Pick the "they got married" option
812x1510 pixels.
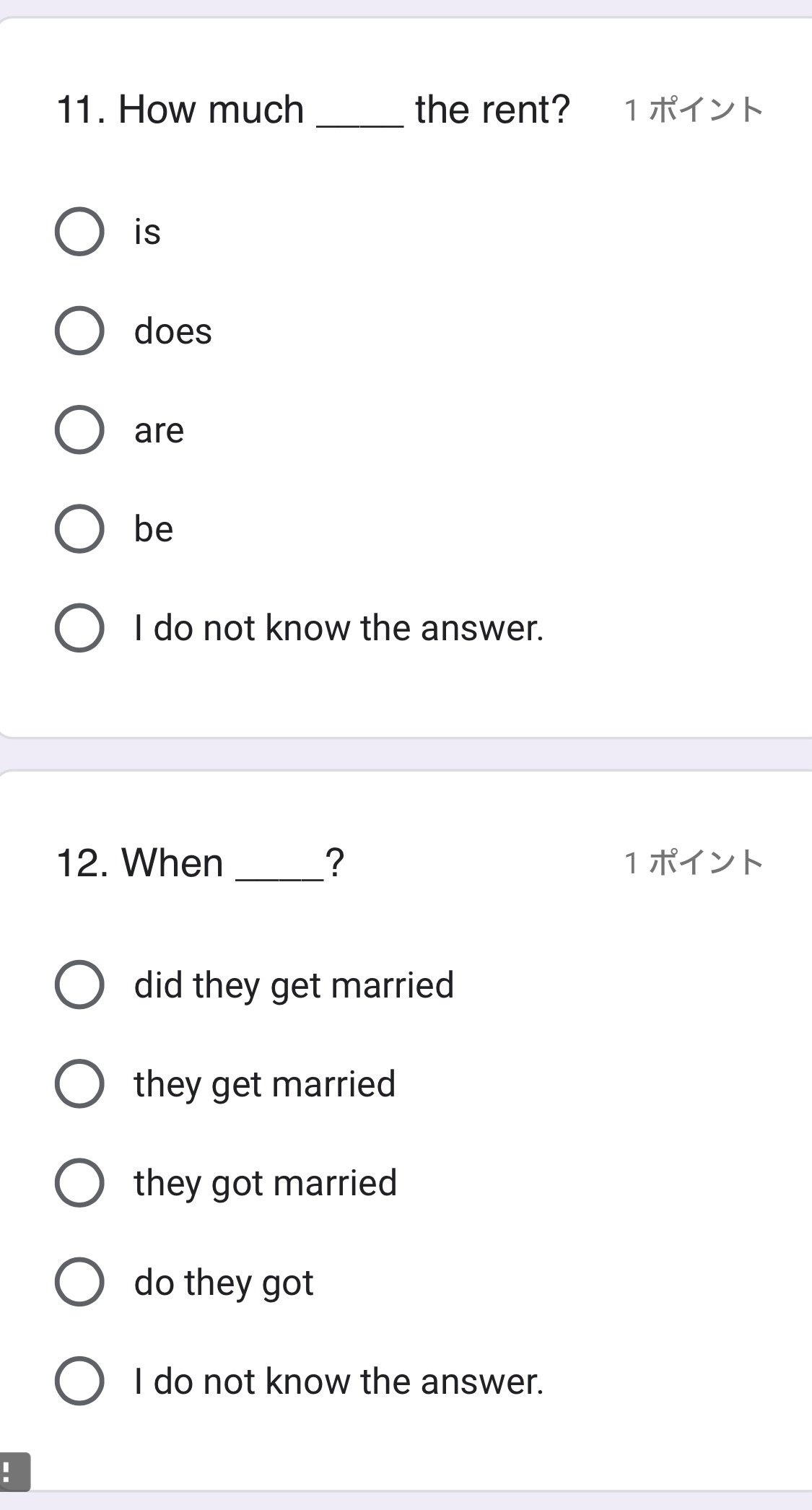click(x=79, y=1183)
